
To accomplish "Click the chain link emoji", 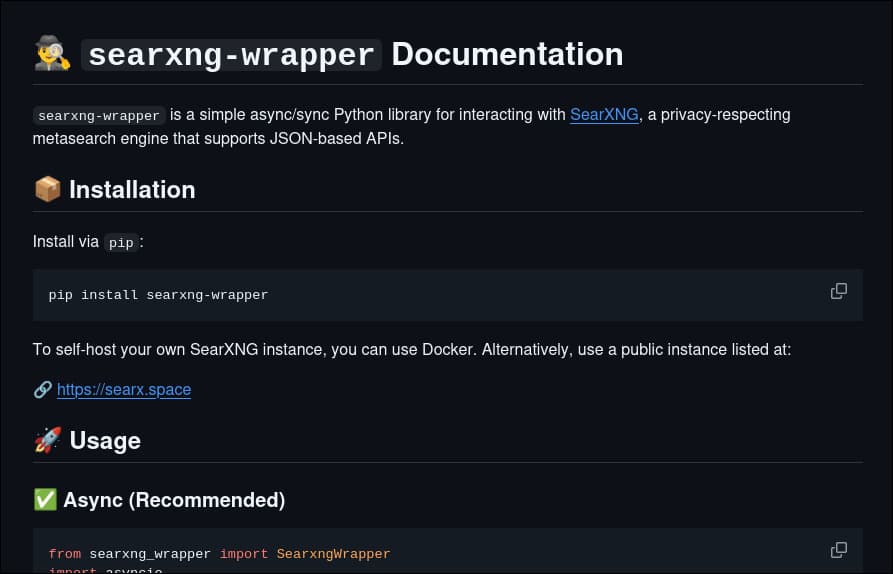I will [43, 390].
